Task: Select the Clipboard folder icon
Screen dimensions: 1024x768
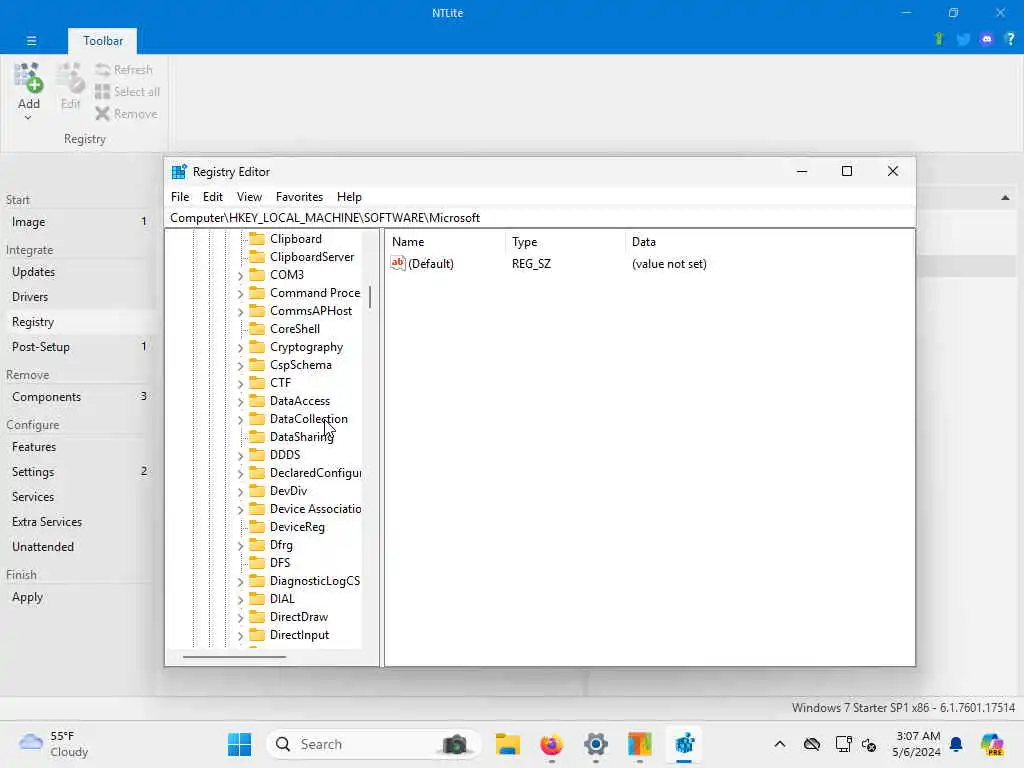Action: [257, 238]
